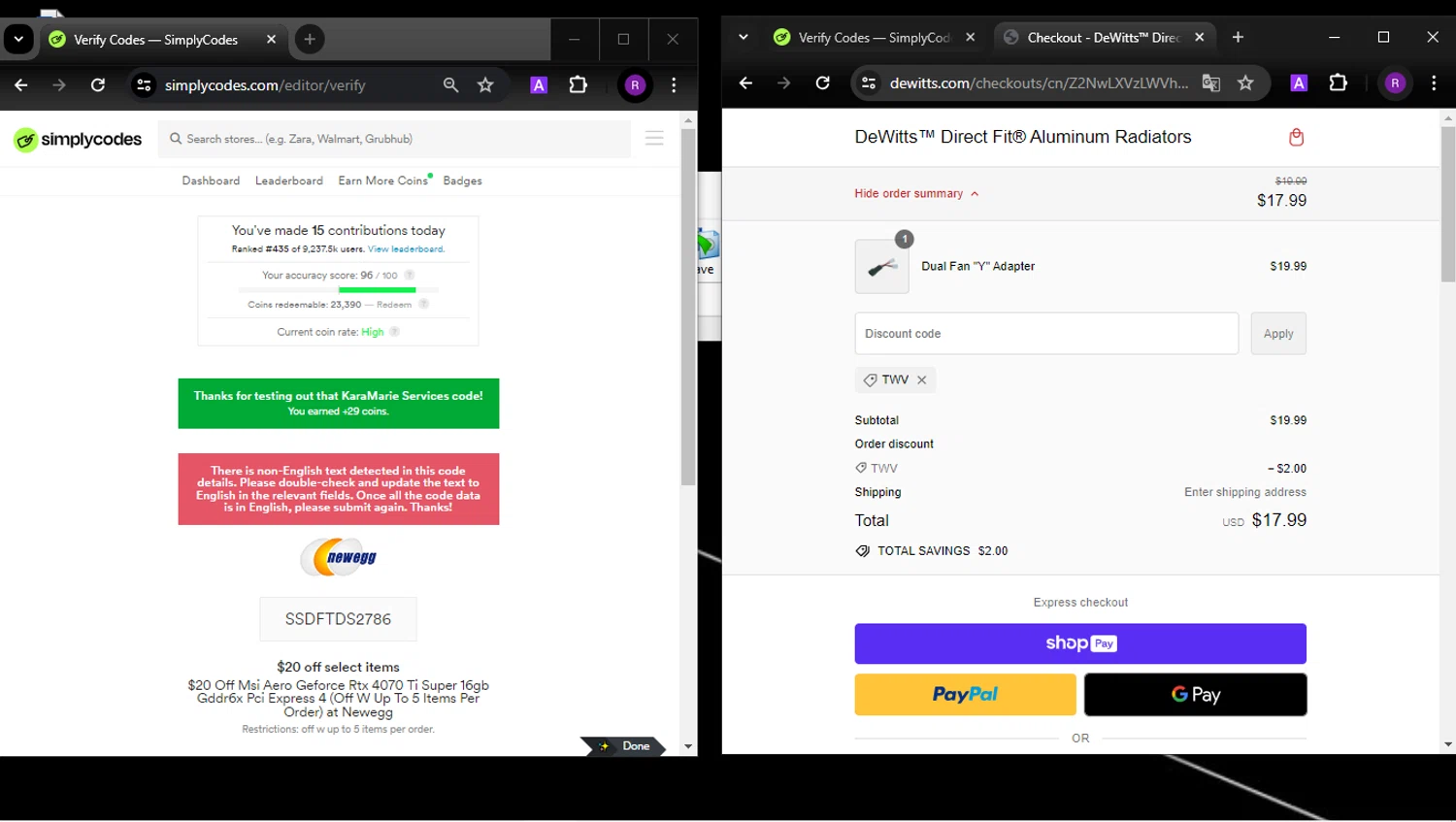This screenshot has width=1456, height=822.
Task: Open site info icon beside simplycodes.com URL
Action: [144, 85]
